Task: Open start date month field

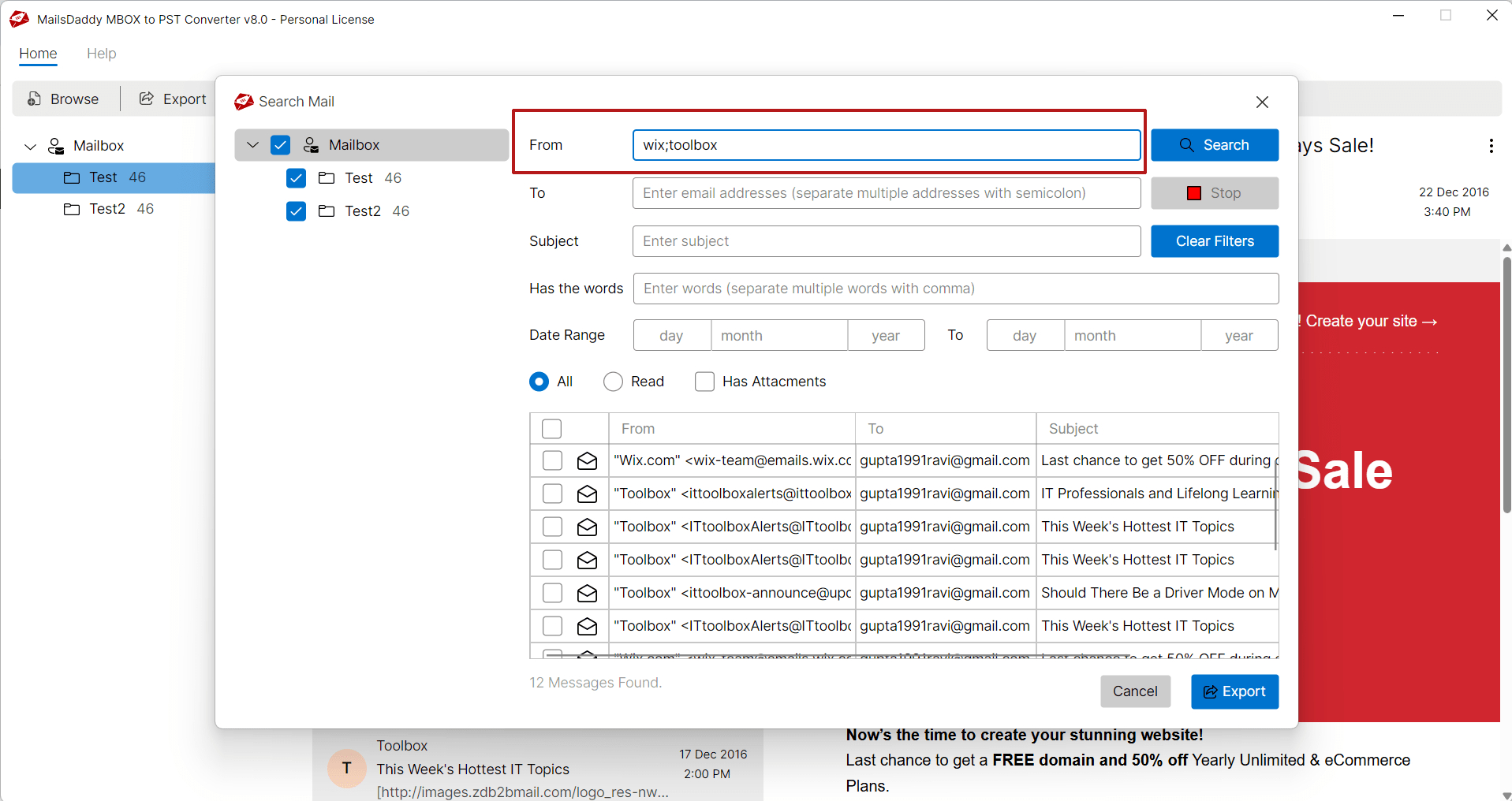Action: click(x=779, y=335)
